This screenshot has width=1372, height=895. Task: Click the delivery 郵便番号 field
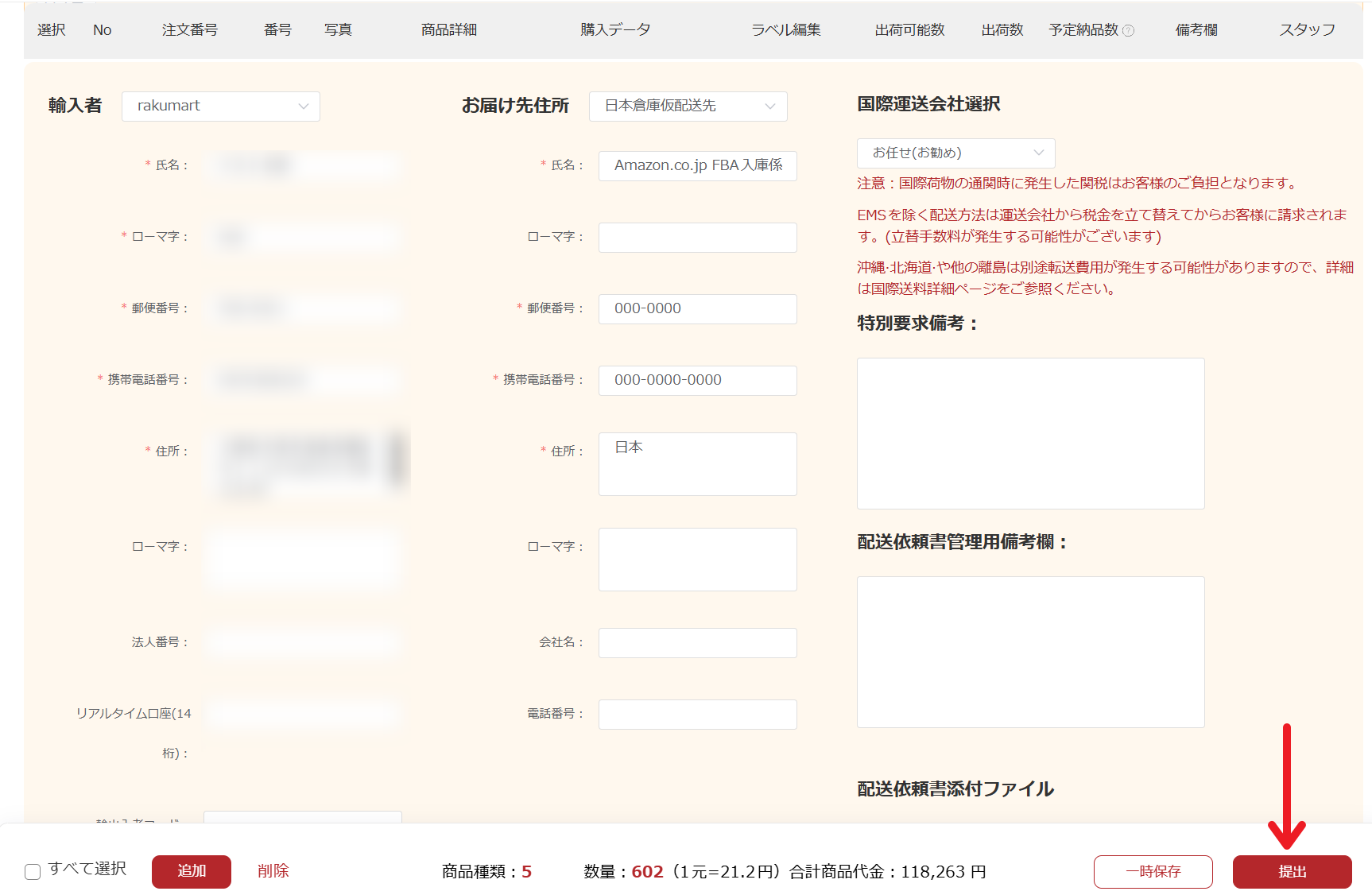pos(697,309)
